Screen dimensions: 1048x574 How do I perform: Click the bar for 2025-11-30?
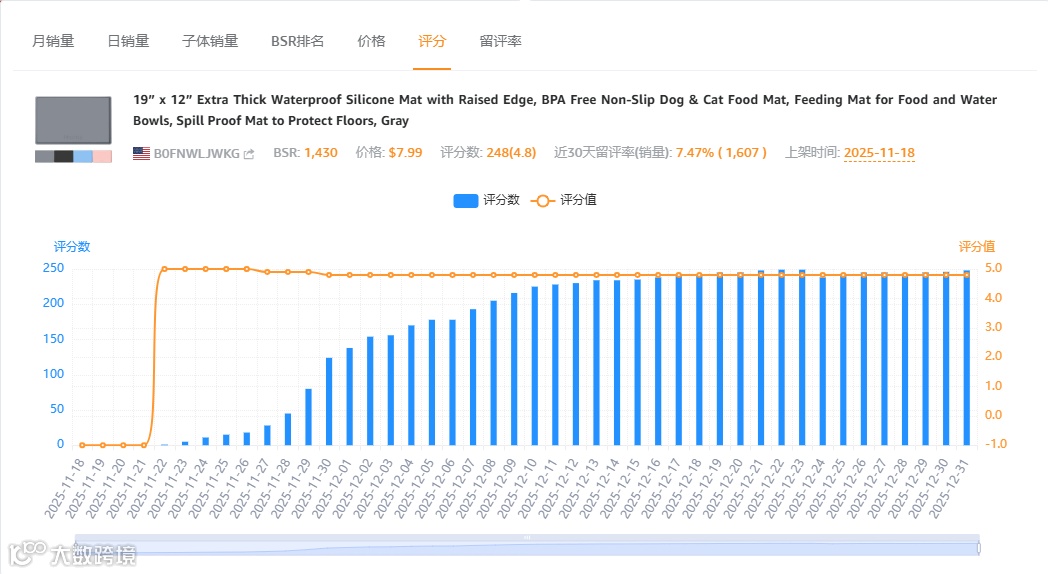[329, 402]
